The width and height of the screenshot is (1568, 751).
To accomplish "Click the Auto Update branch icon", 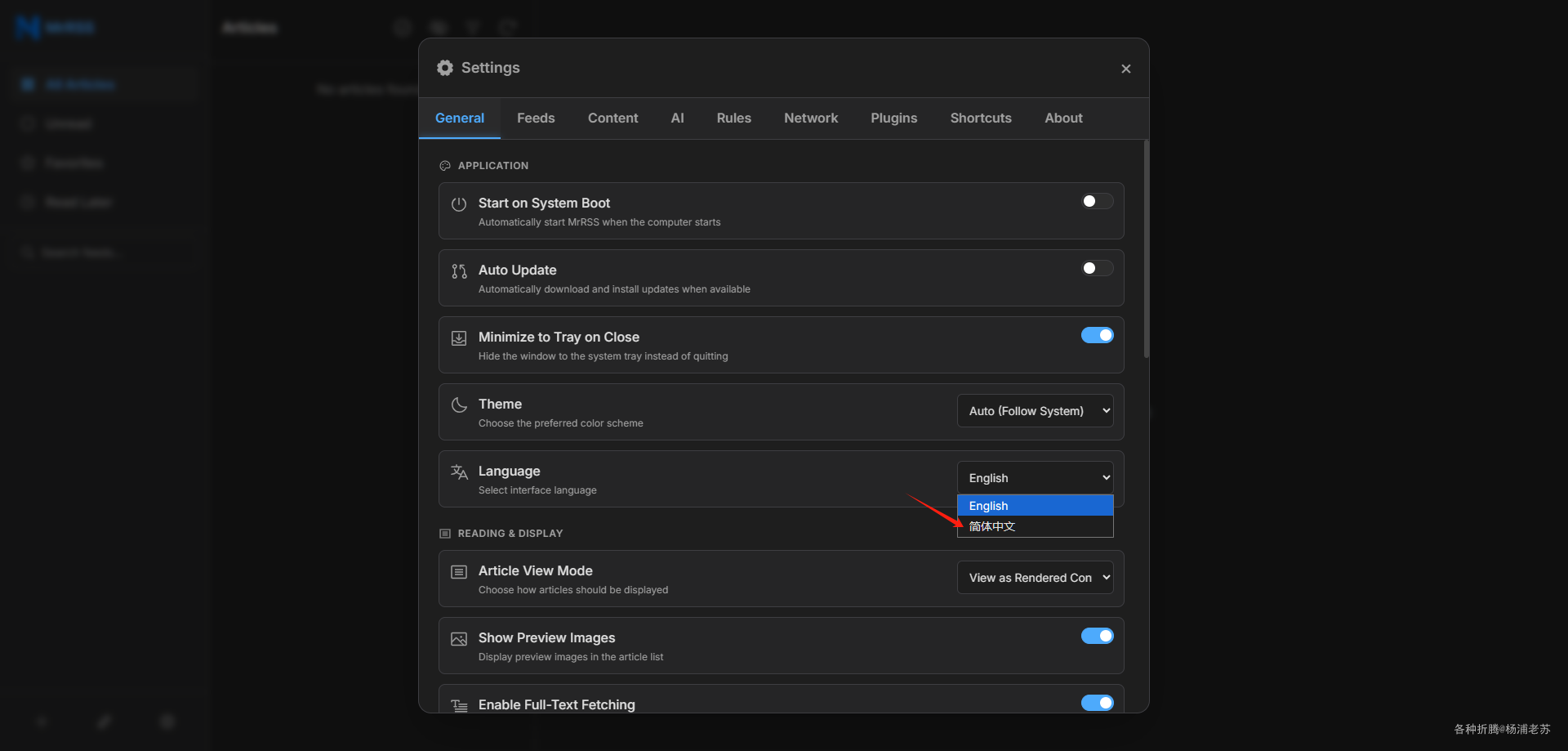I will coord(459,271).
